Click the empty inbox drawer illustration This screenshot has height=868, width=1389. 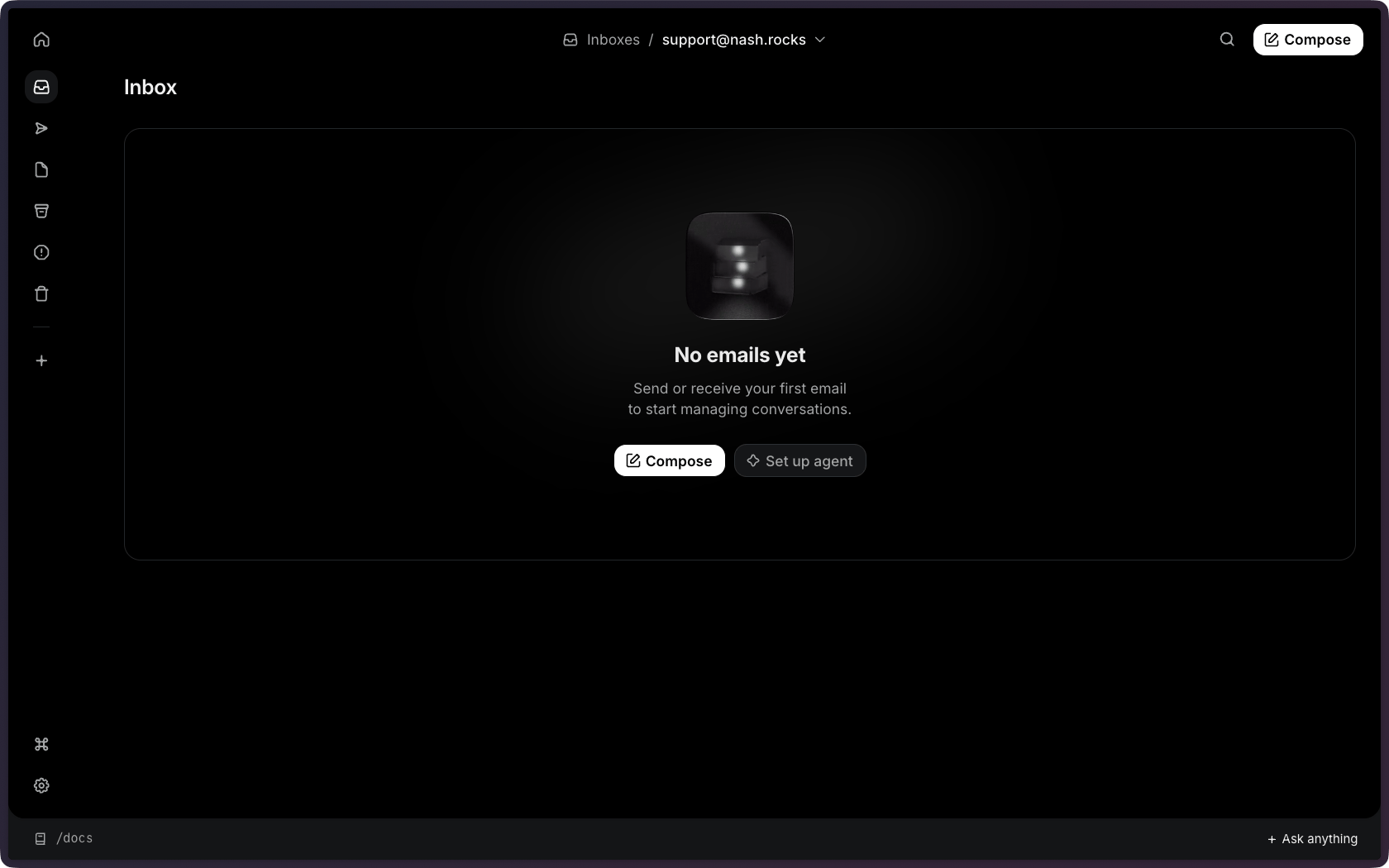[740, 266]
